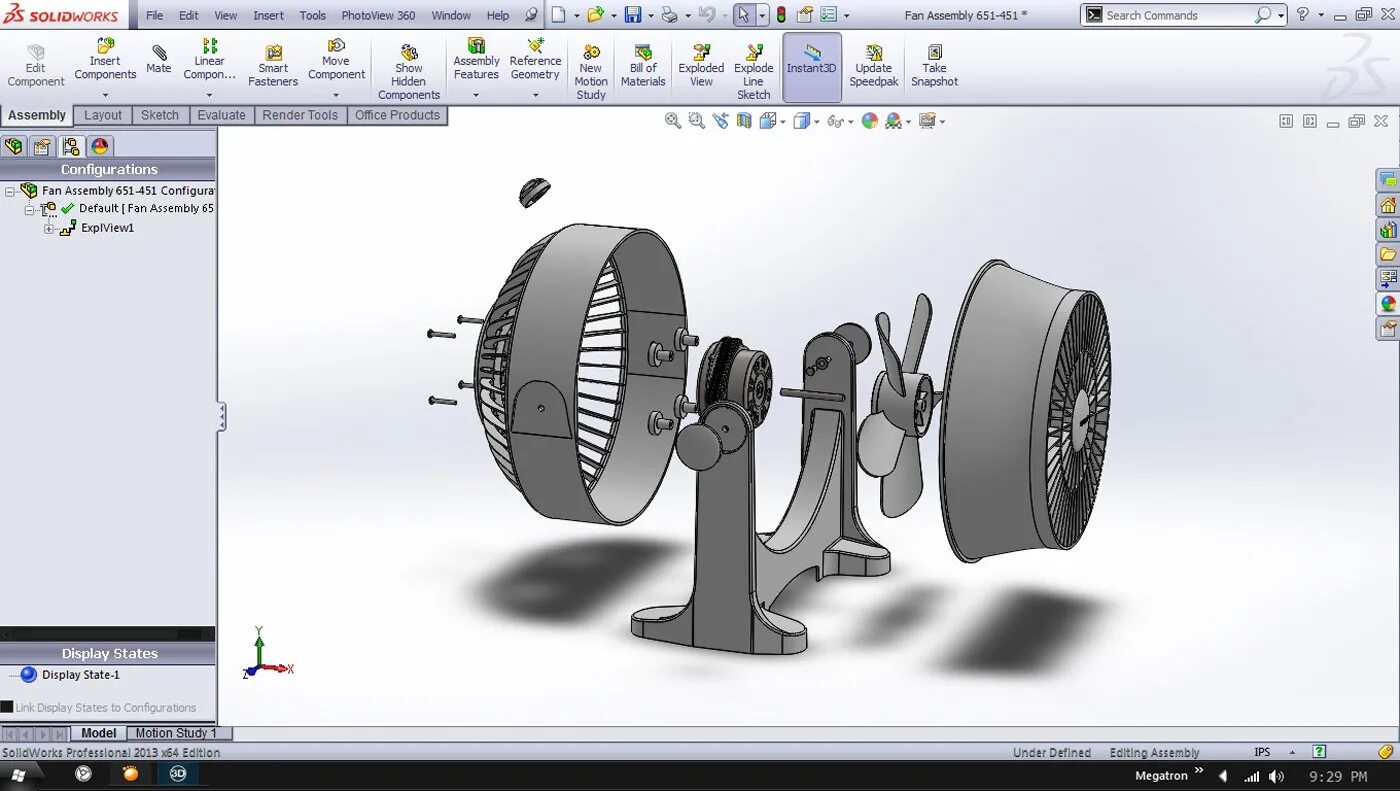
Task: Open the DisplayManager tab
Action: [x=100, y=147]
